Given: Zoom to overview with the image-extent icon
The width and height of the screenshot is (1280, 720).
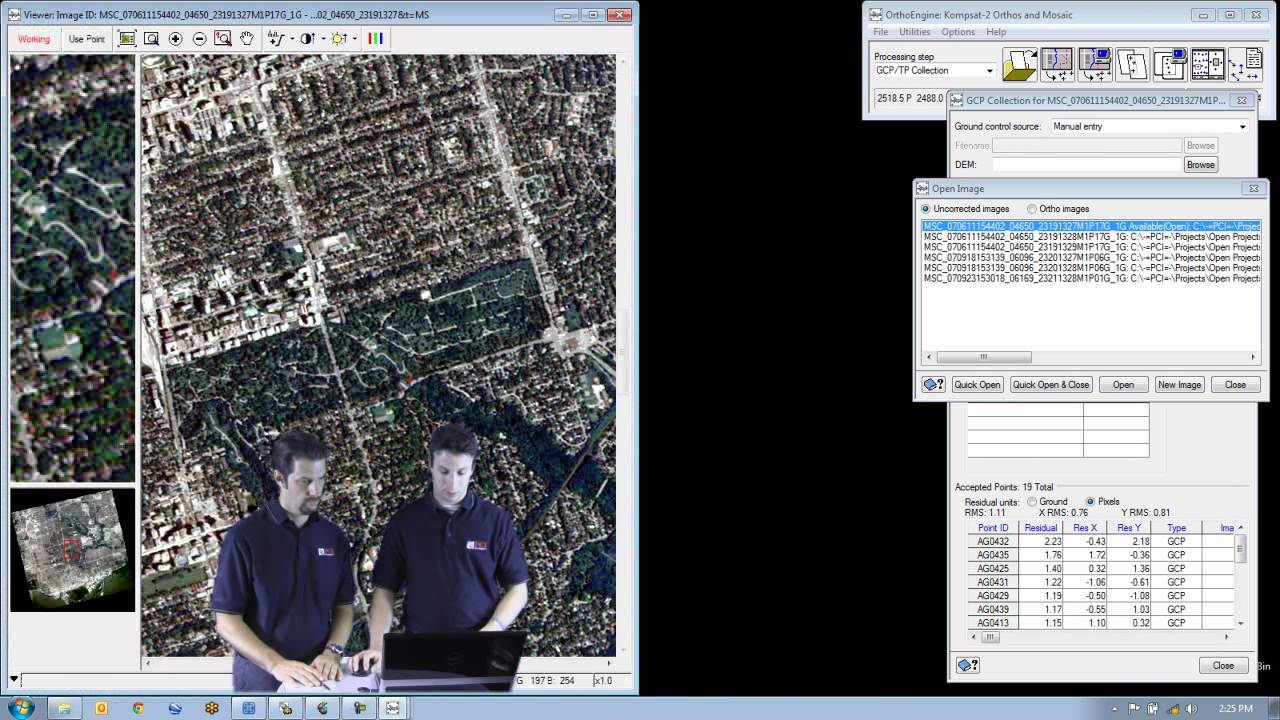Looking at the screenshot, I should point(127,38).
